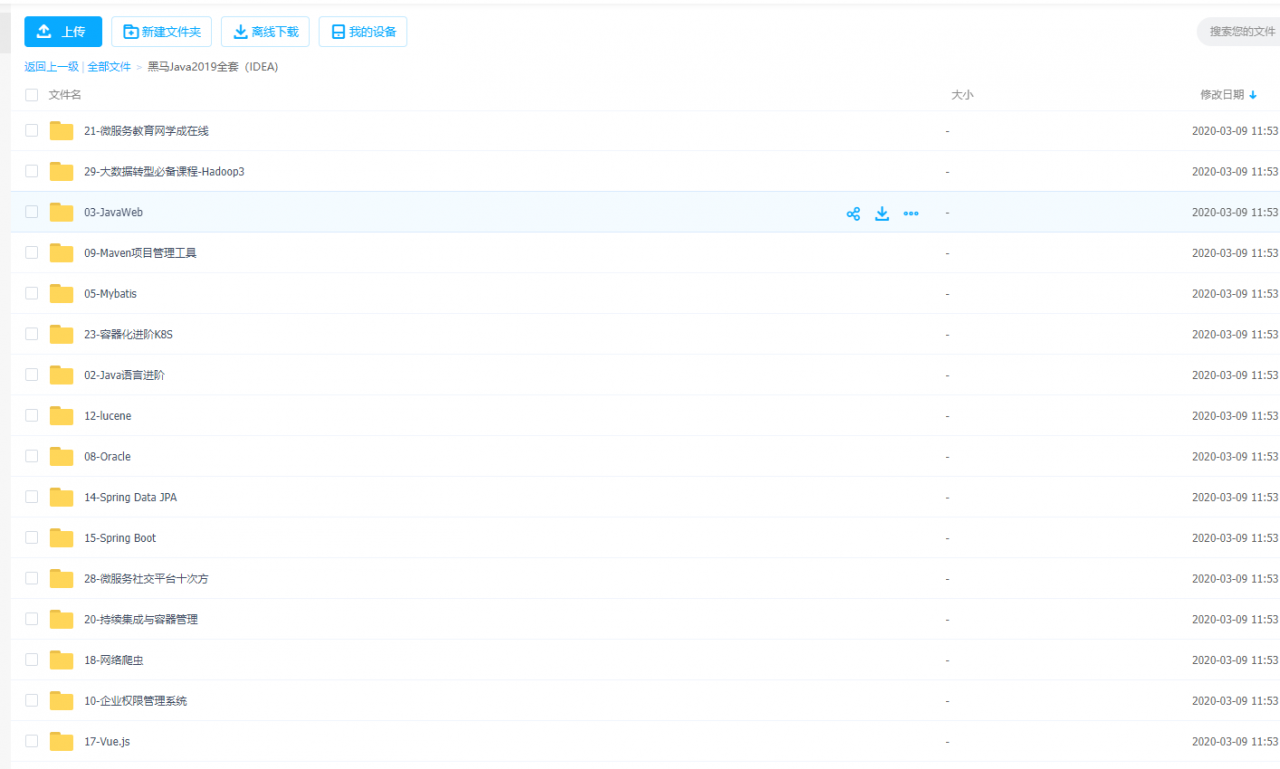1280x769 pixels.
Task: Open 我的设备 my devices
Action: [x=363, y=32]
